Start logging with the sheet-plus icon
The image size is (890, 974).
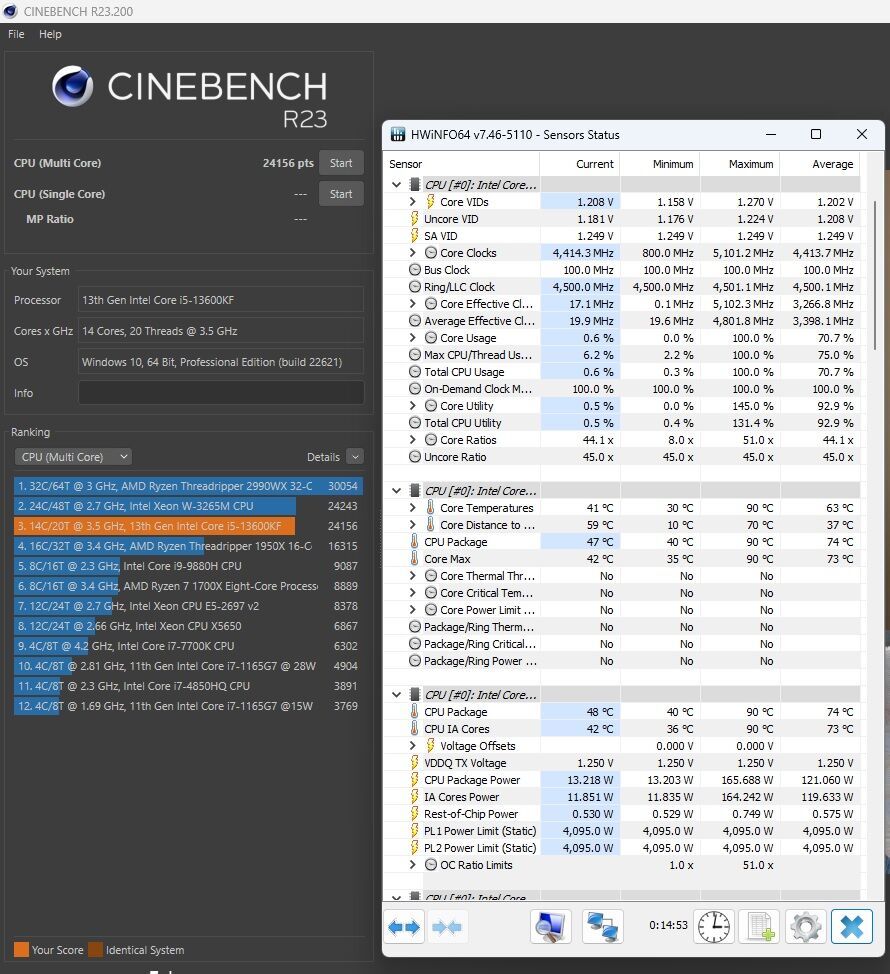point(760,927)
